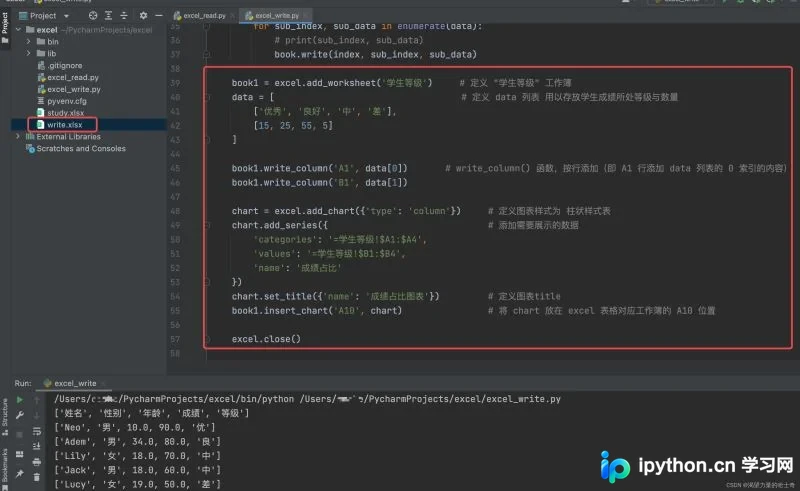Click console line starting ['Lily'
This screenshot has height=491, width=800.
click(138, 456)
